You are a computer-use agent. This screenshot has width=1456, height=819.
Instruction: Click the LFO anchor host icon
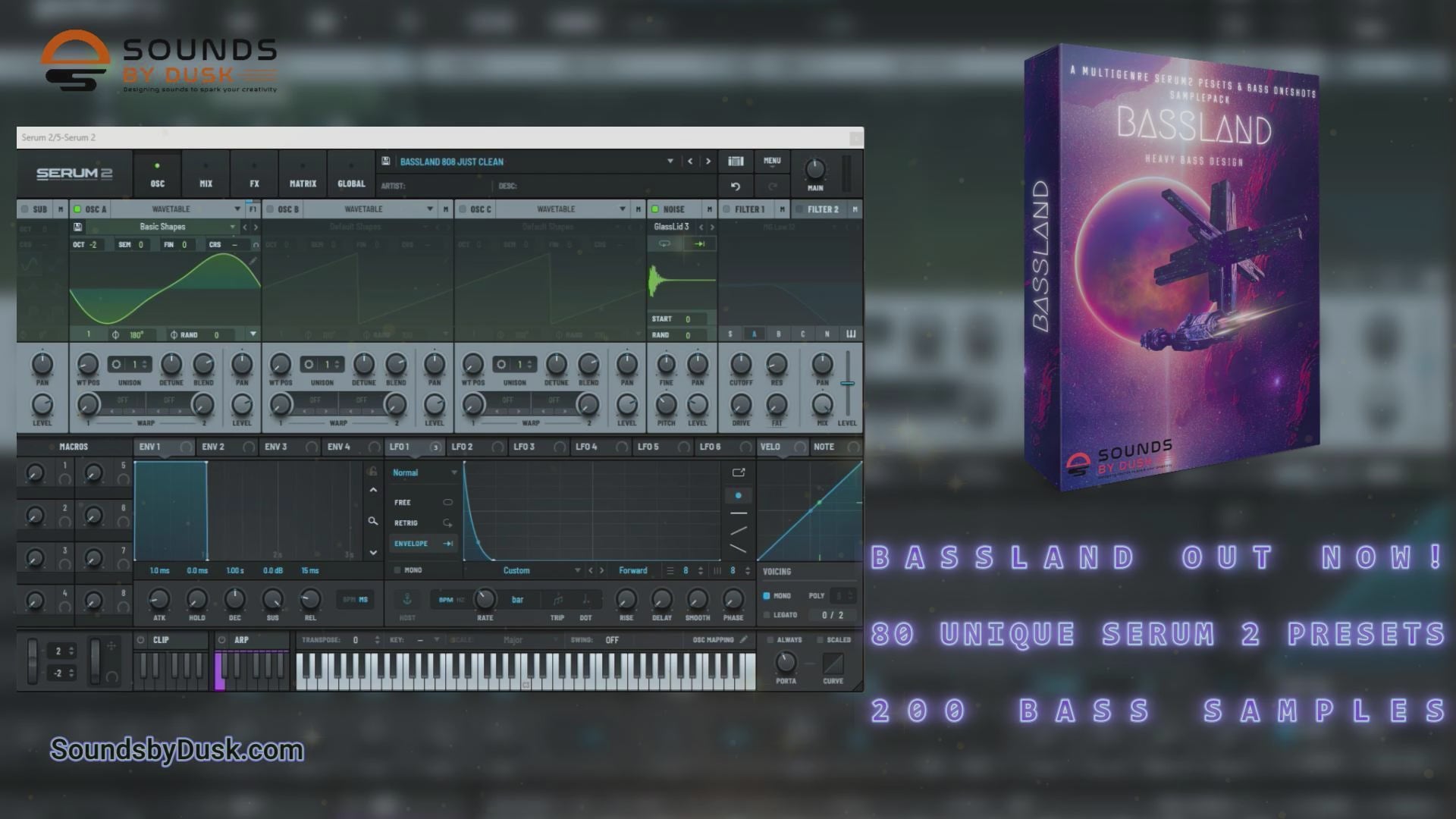(407, 599)
